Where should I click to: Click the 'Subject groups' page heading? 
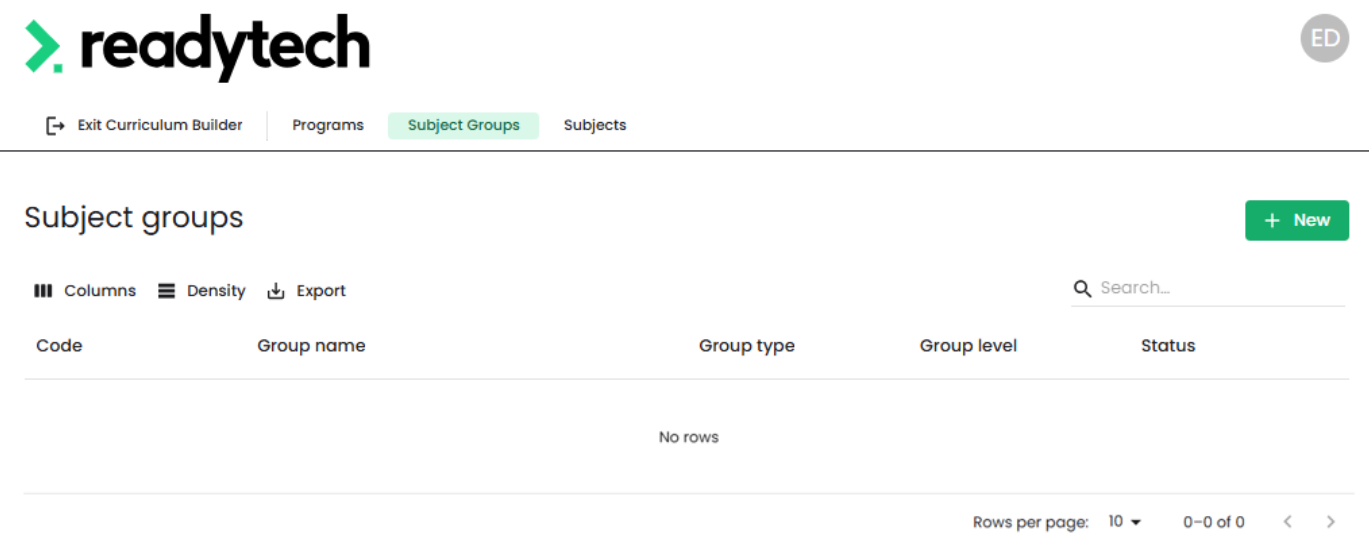click(x=134, y=218)
